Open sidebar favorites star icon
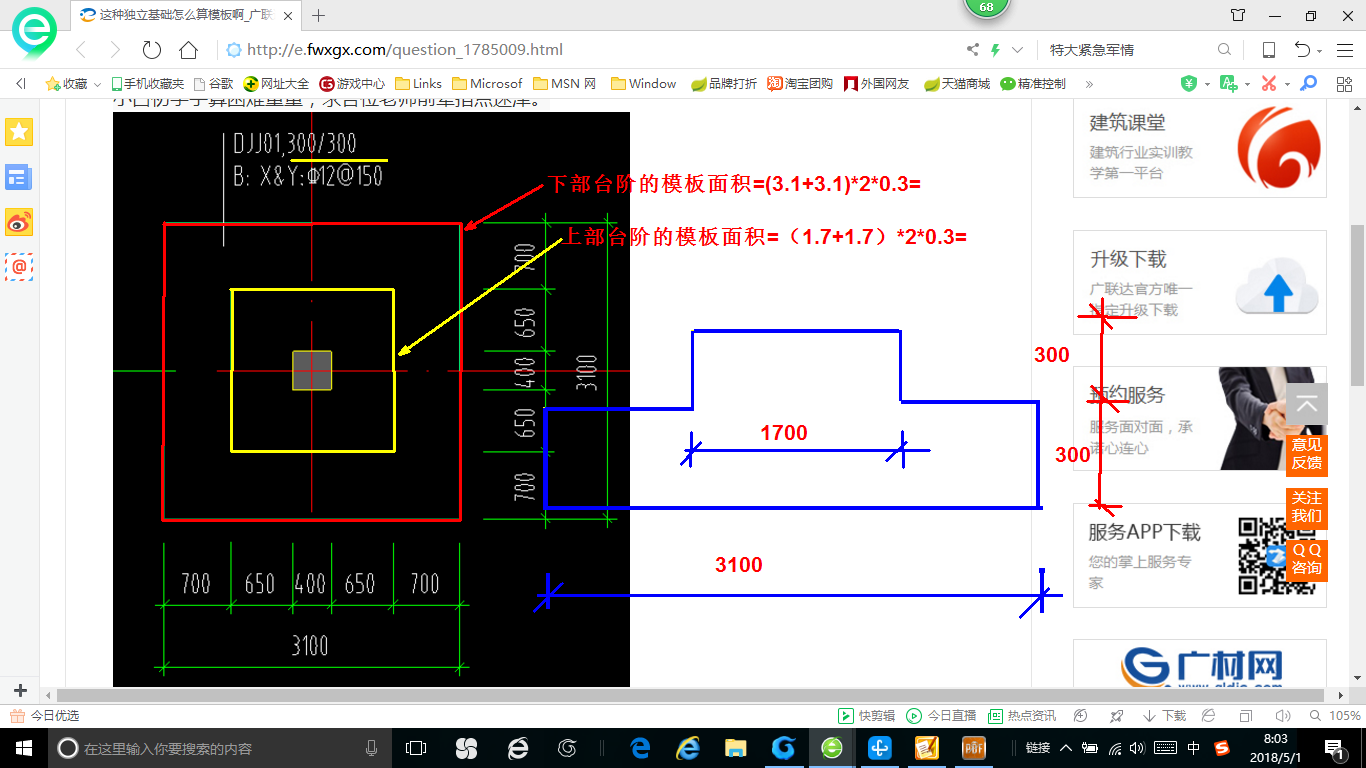This screenshot has height=768, width=1366. click(x=19, y=131)
